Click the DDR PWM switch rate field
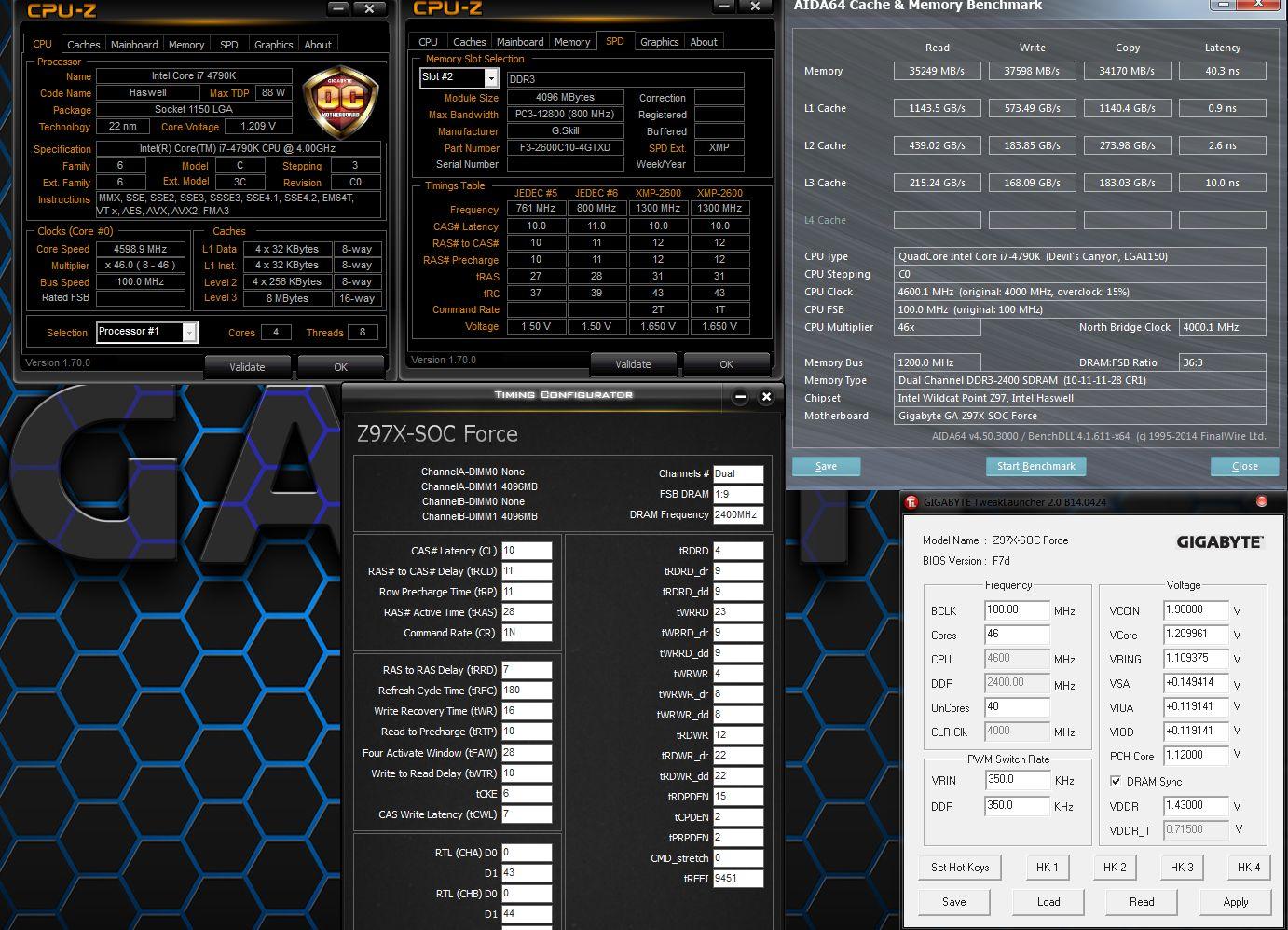 click(1017, 806)
